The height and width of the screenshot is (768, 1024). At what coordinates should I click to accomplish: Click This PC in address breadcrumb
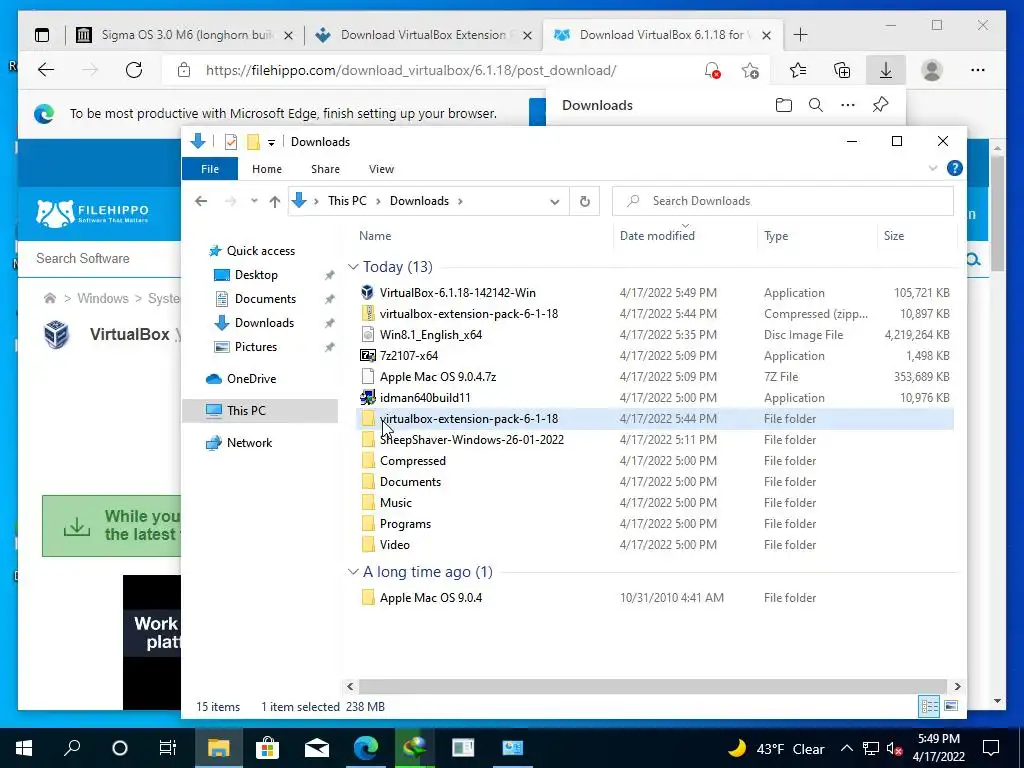(x=347, y=200)
